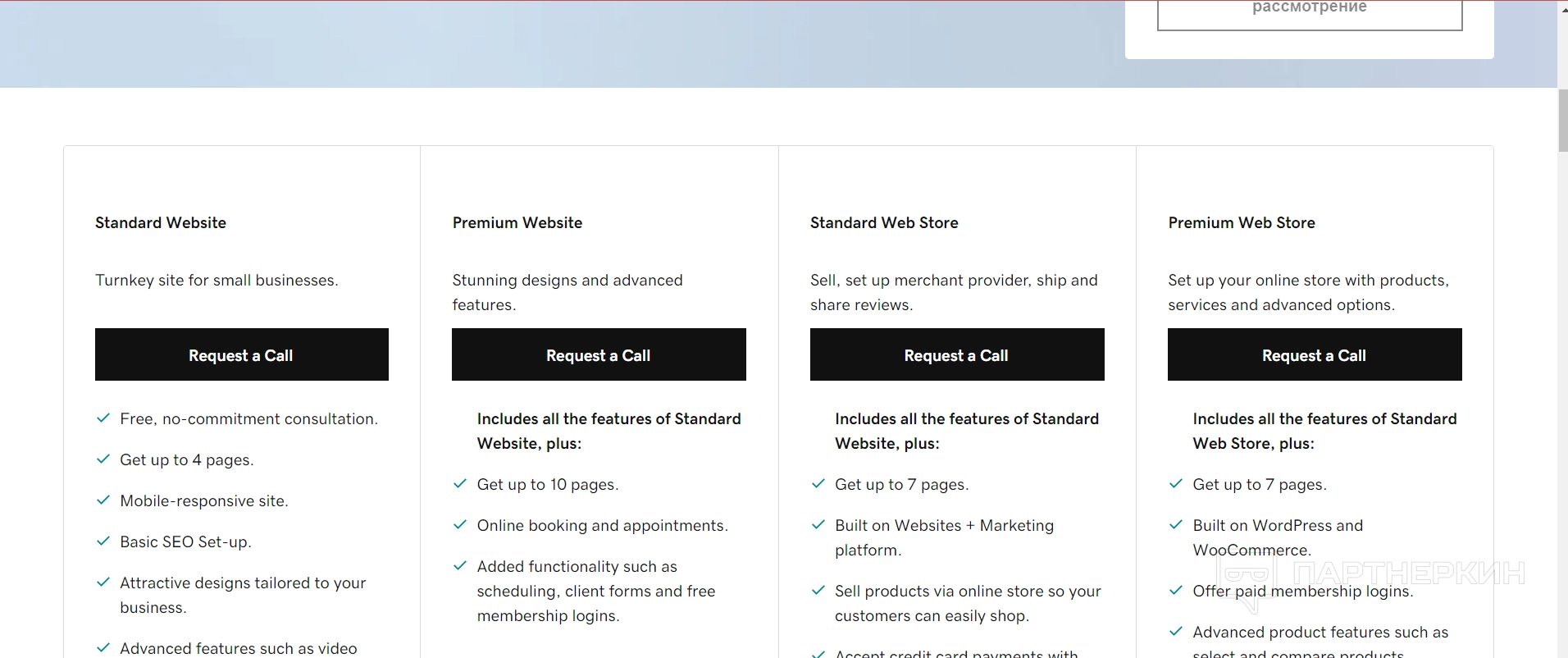The width and height of the screenshot is (1568, 658).
Task: Click the "Includes all the features of Standard Web Store, plus:" text
Action: pos(1324,431)
